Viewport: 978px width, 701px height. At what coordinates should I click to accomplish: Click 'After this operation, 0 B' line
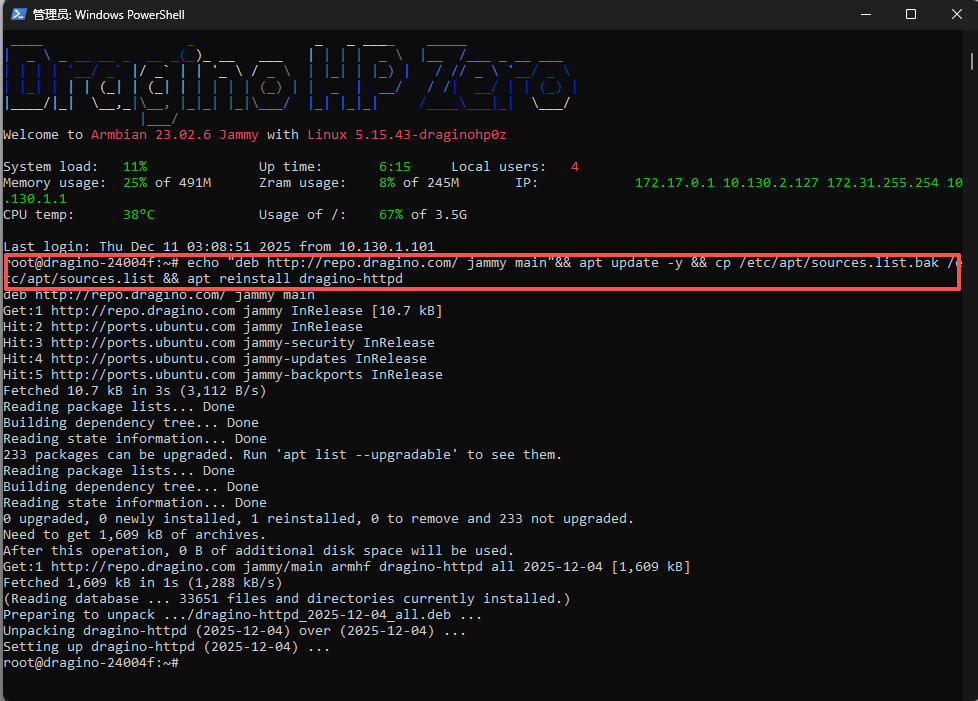[259, 551]
